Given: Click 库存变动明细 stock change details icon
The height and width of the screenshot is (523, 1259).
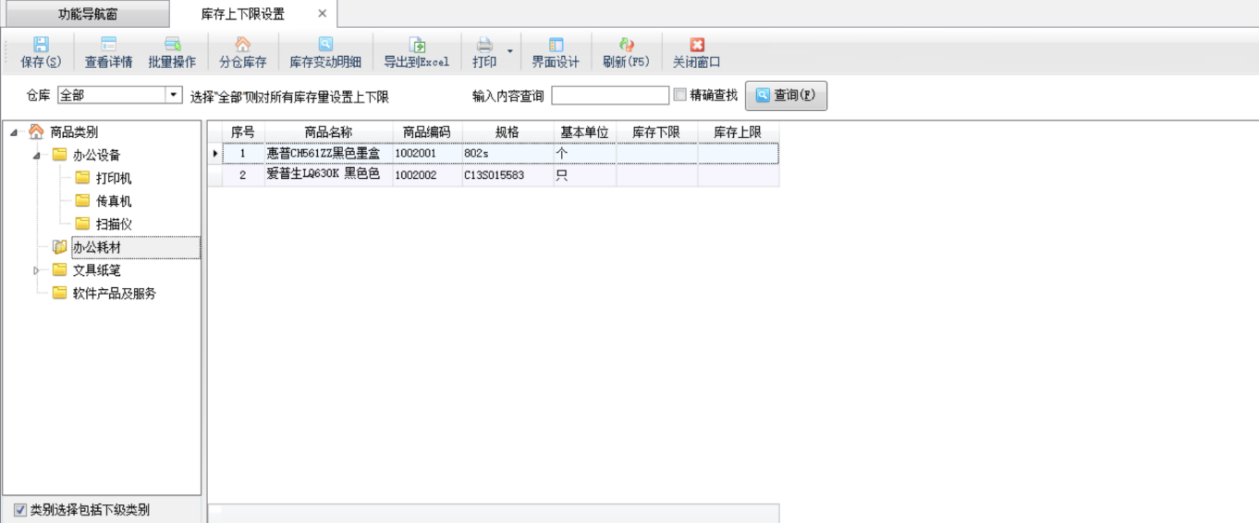Looking at the screenshot, I should click(x=325, y=45).
